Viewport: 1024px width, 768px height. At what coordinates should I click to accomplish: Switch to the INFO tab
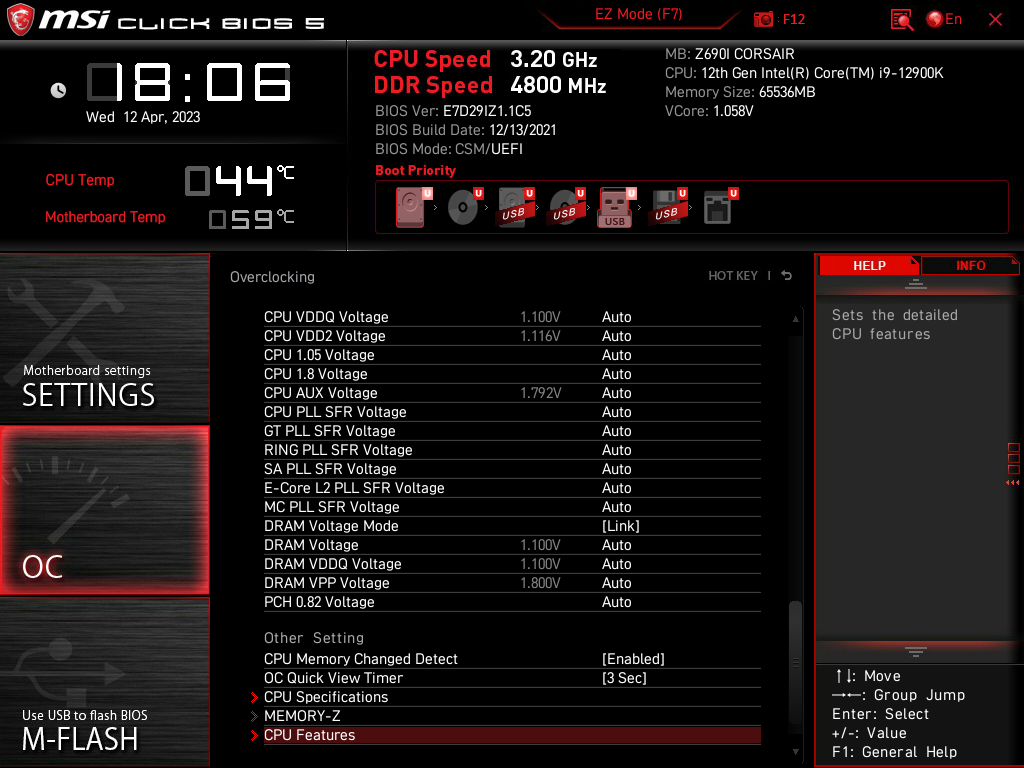tap(969, 264)
